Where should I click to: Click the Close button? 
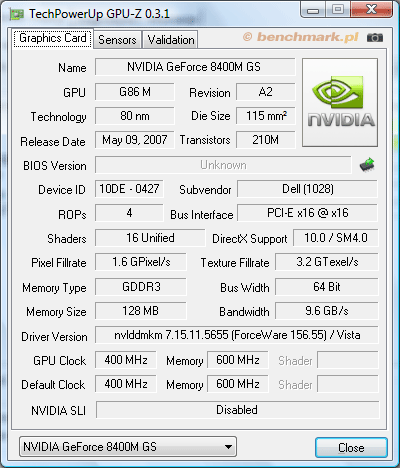point(351,448)
